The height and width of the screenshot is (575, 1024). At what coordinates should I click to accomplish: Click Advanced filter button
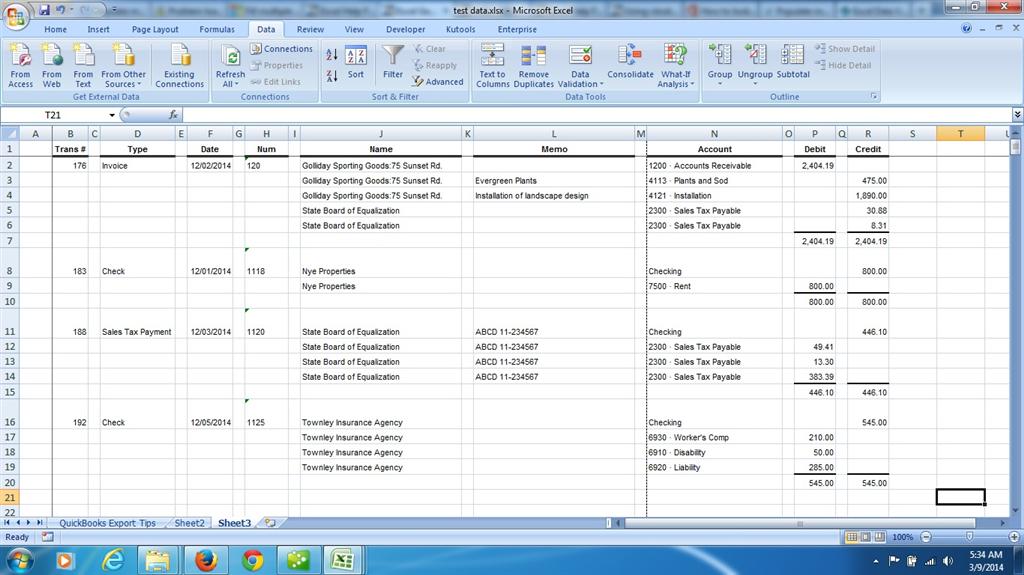438,82
